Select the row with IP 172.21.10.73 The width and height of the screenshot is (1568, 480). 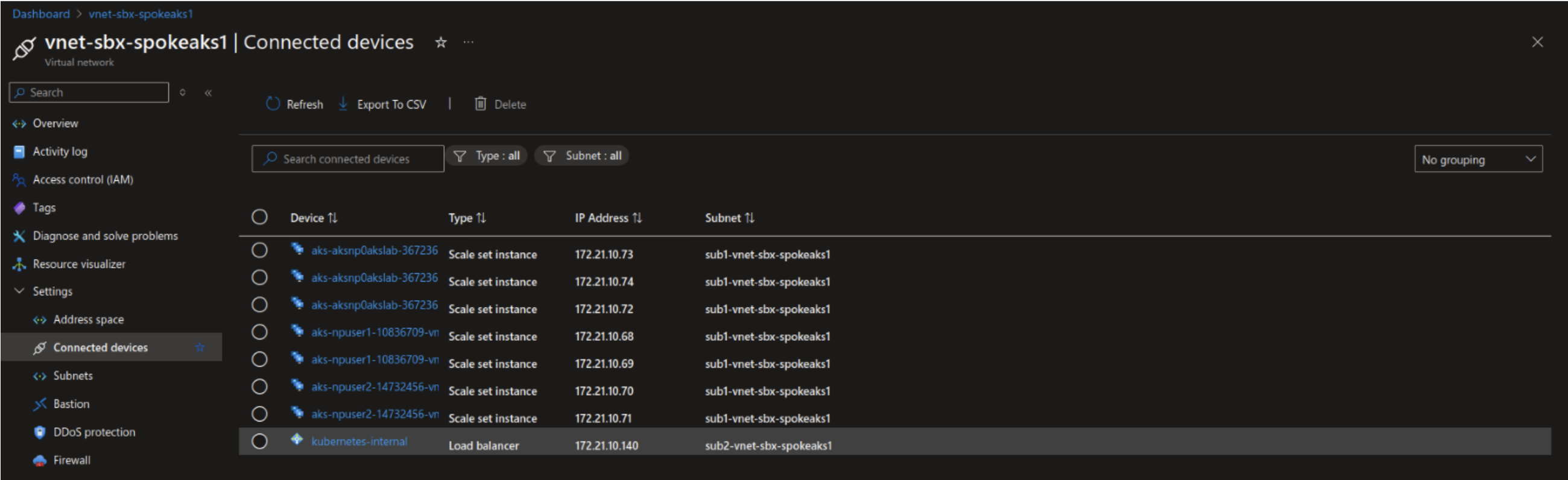pyautogui.click(x=259, y=250)
